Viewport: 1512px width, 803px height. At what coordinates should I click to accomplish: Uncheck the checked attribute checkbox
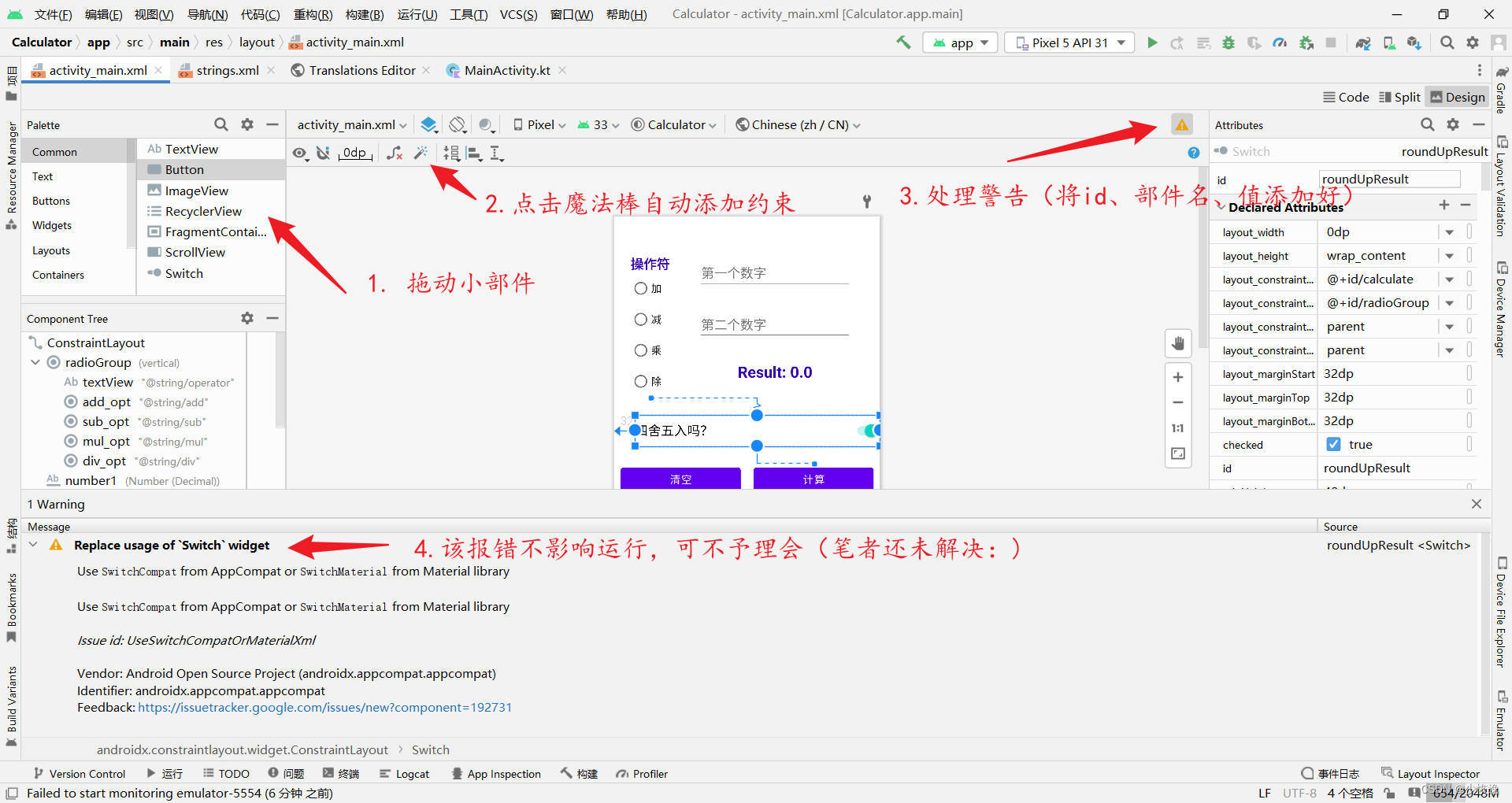1332,444
